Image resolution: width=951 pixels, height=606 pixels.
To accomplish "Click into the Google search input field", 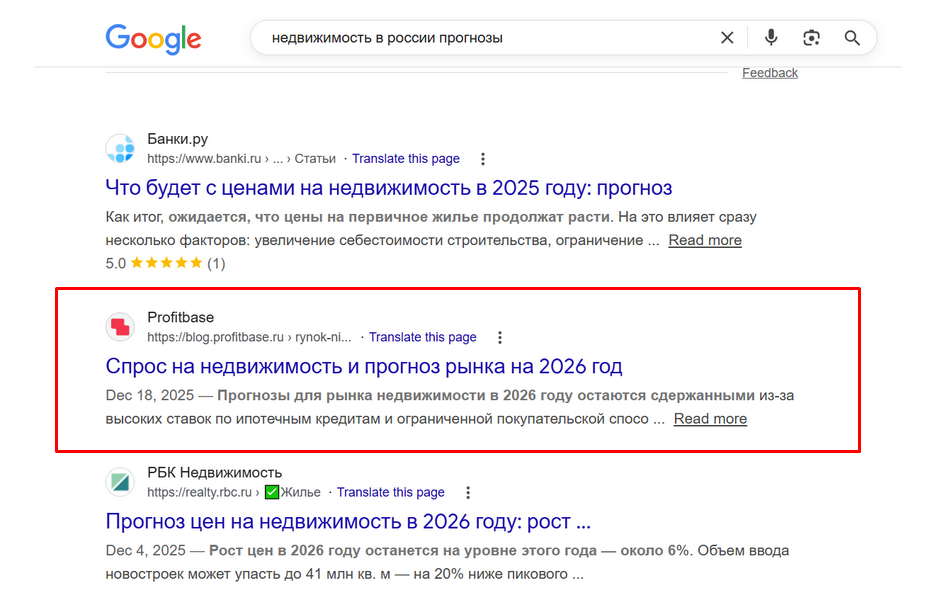I will 480,38.
